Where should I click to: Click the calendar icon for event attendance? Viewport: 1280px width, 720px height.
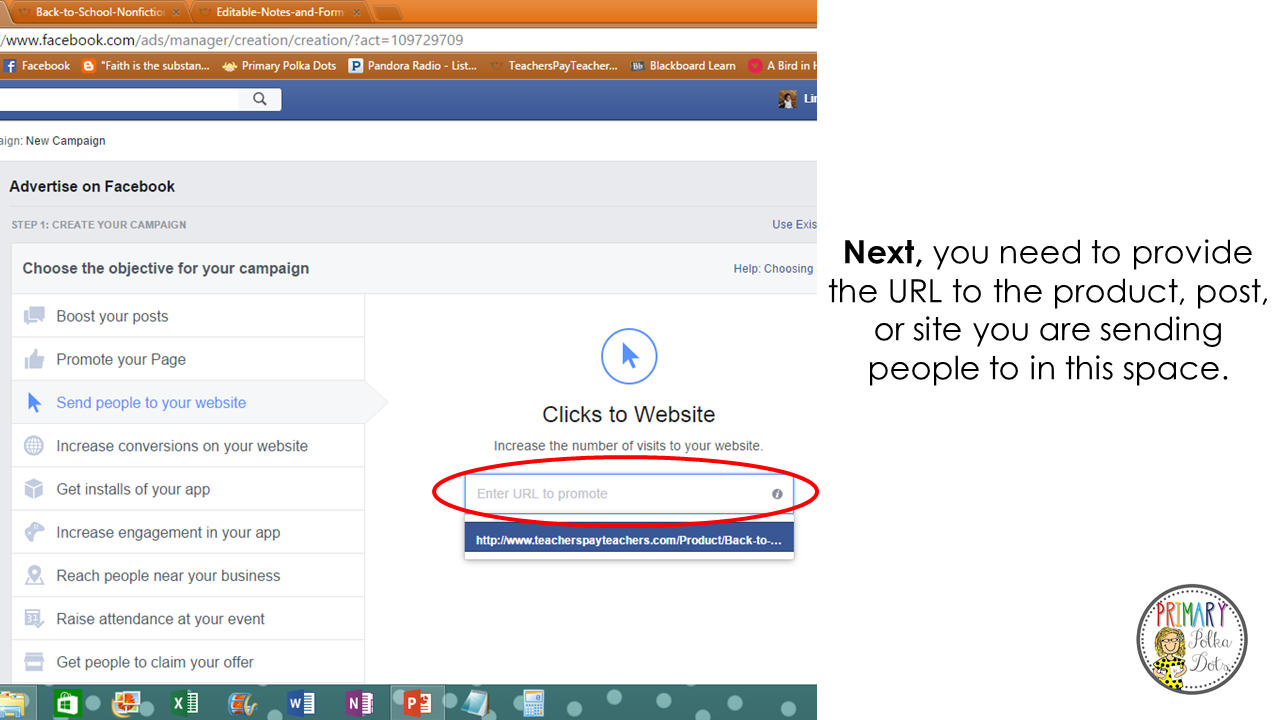pyautogui.click(x=34, y=619)
